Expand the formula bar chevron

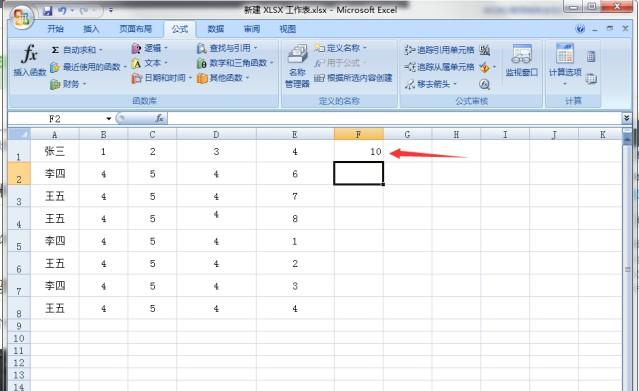pyautogui.click(x=626, y=118)
